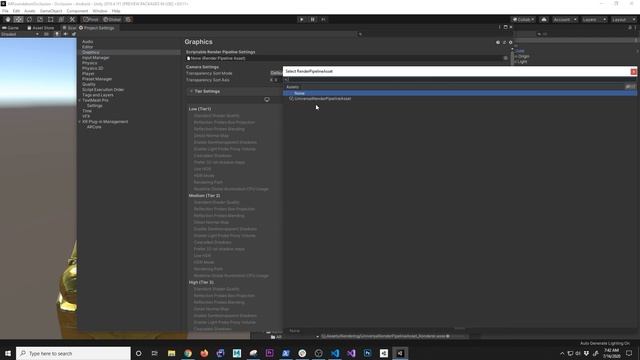Open the Layers dropdown
The width and height of the screenshot is (640, 360).
594,20
